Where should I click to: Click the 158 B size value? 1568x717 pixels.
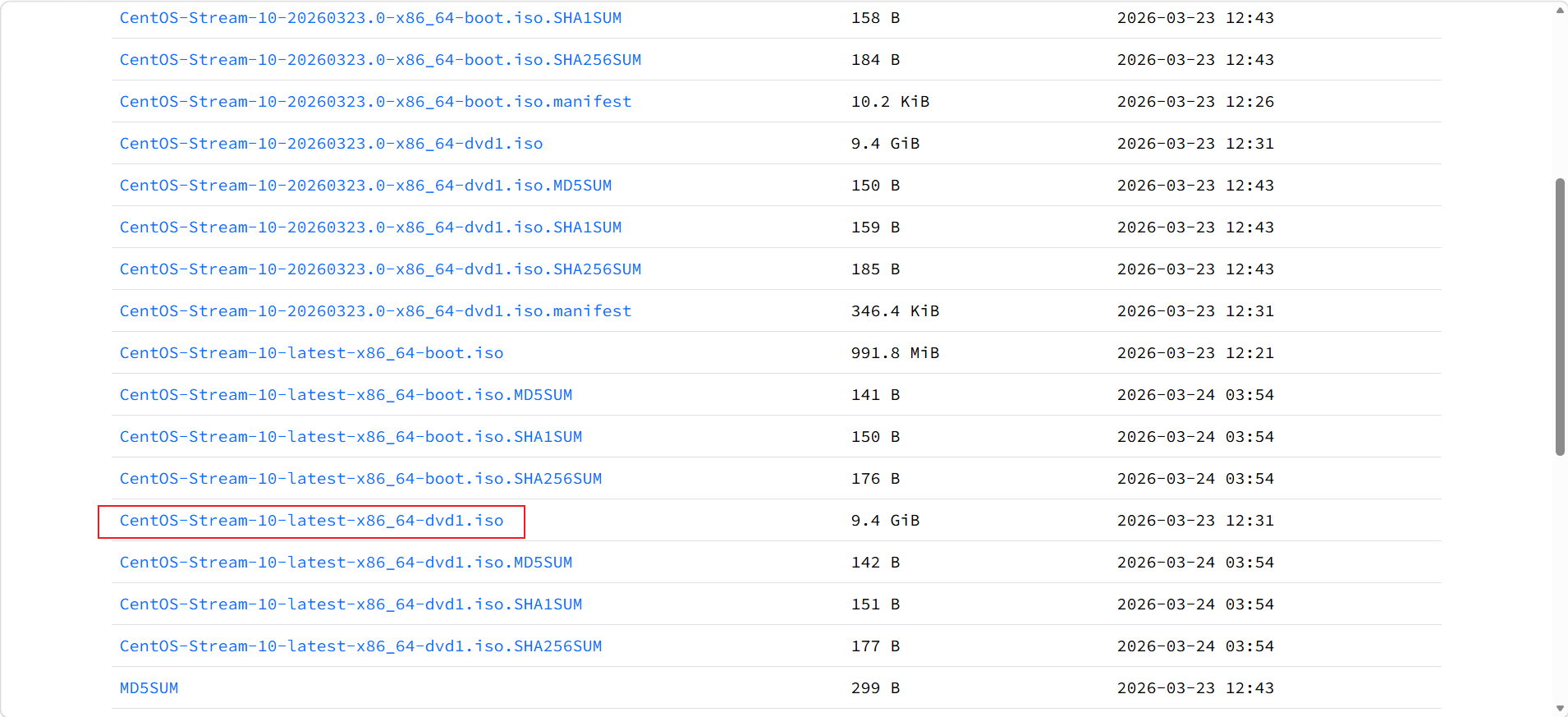point(875,18)
